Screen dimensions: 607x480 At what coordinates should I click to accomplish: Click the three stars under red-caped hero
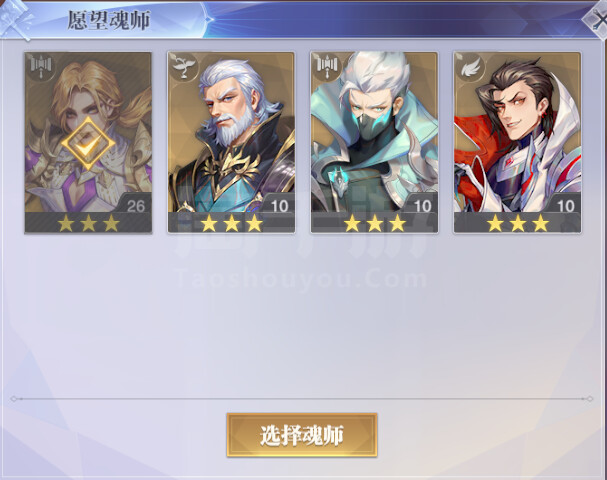[518, 223]
